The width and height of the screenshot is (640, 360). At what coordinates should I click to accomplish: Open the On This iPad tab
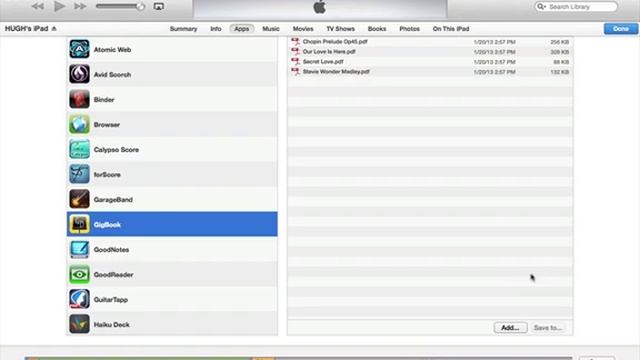[451, 29]
